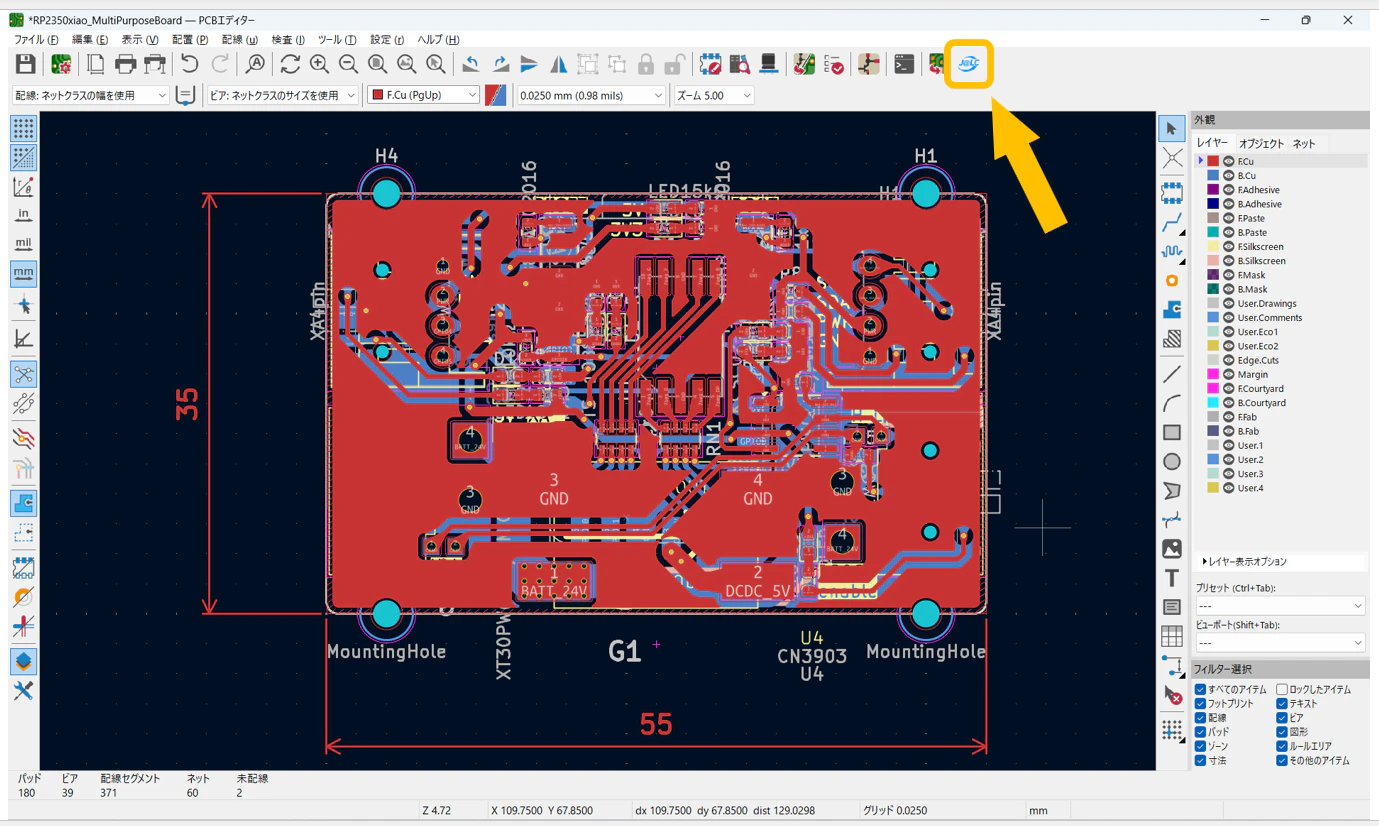Hide the F.Courtyard layer via its eye icon

point(1228,388)
